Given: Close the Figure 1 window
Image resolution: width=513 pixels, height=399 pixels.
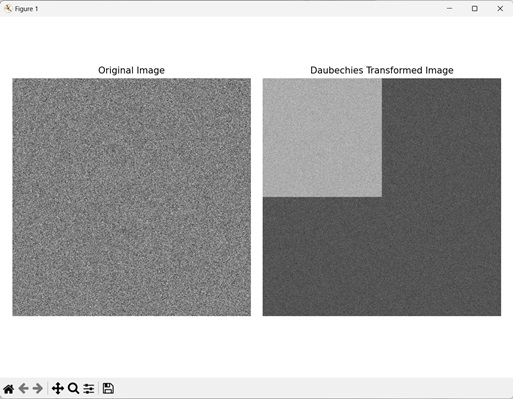Looking at the screenshot, I should (500, 9).
